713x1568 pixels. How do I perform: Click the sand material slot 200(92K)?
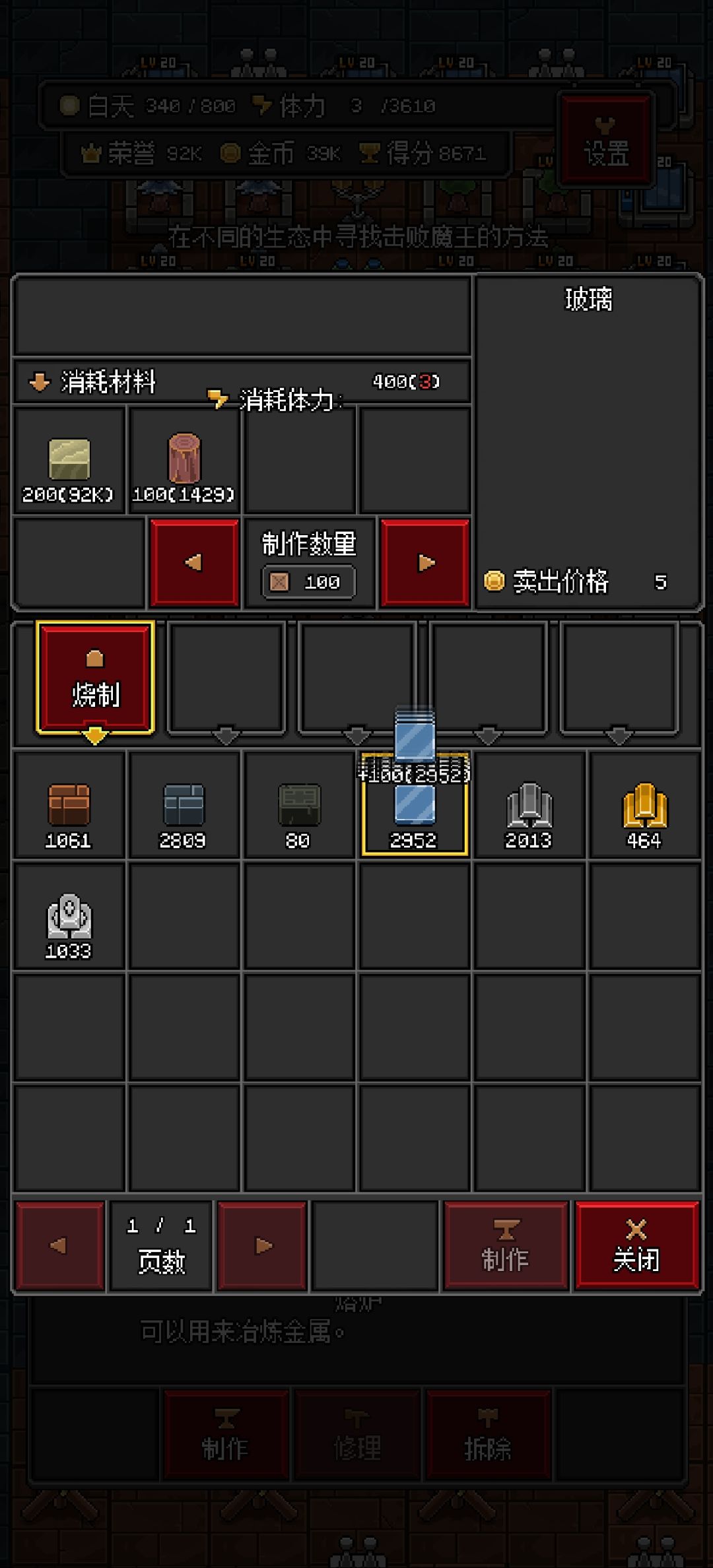click(69, 461)
